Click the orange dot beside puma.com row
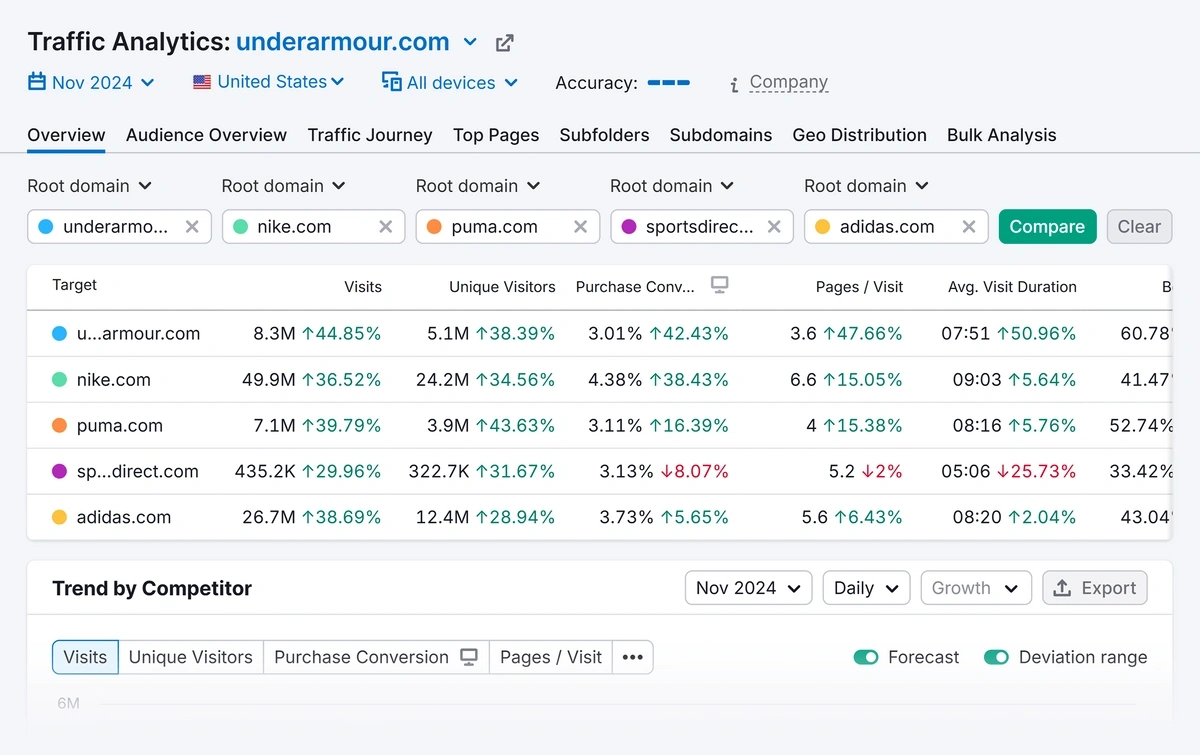The width and height of the screenshot is (1200, 755). pyautogui.click(x=60, y=426)
